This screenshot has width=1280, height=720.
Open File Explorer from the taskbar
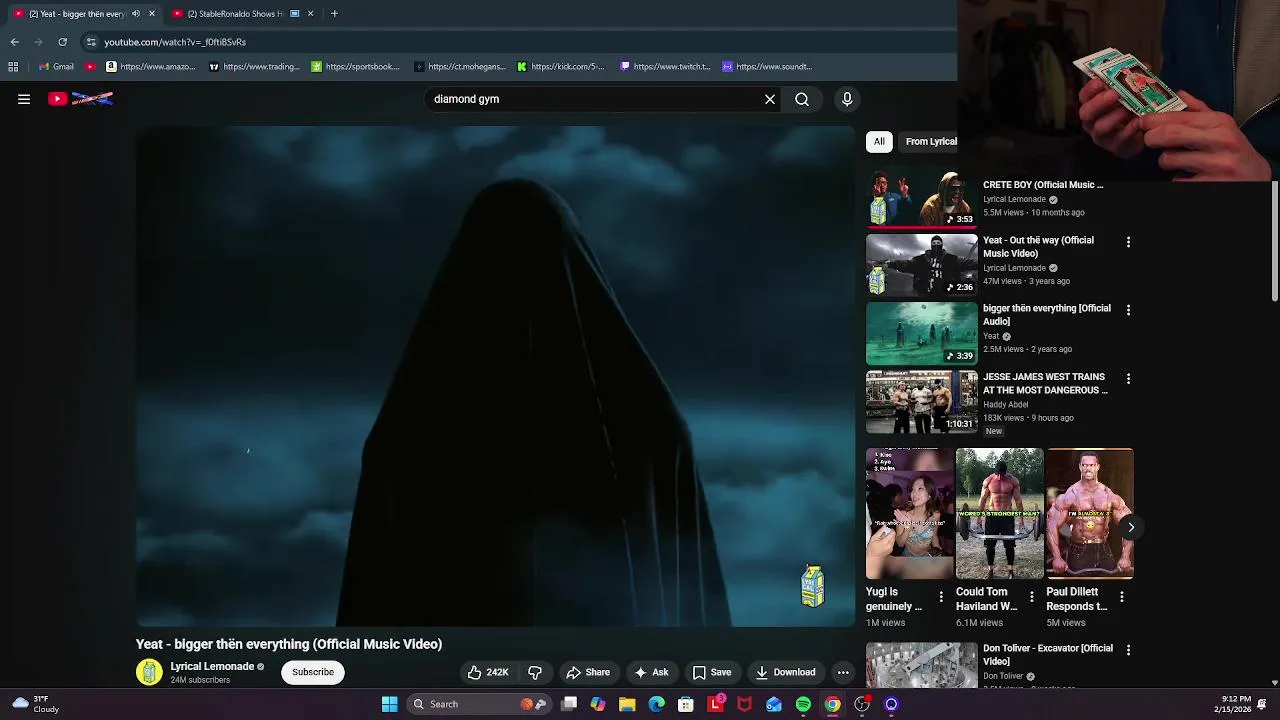(x=627, y=704)
